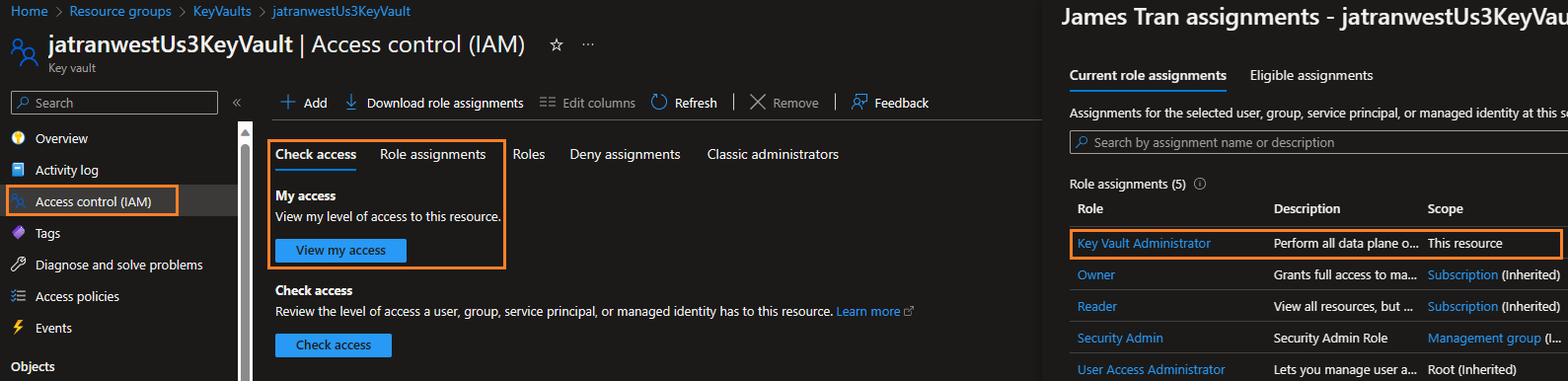Click the Tags icon in sidebar
1568x381 pixels.
point(18,233)
